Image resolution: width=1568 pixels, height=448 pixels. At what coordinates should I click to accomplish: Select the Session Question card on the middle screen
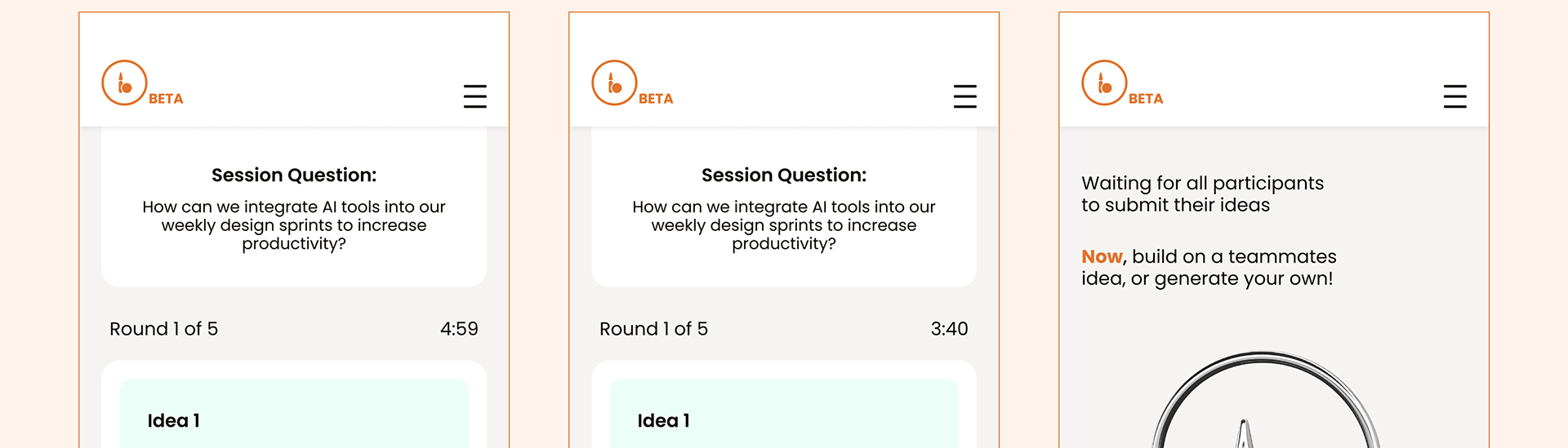click(784, 209)
